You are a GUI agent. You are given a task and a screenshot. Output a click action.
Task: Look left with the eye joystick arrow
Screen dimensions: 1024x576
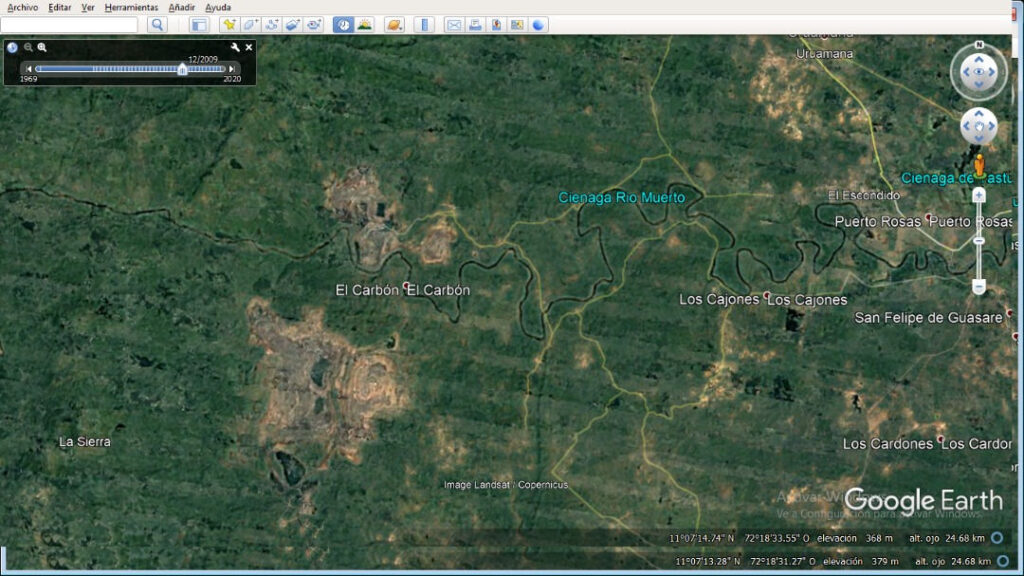click(966, 72)
